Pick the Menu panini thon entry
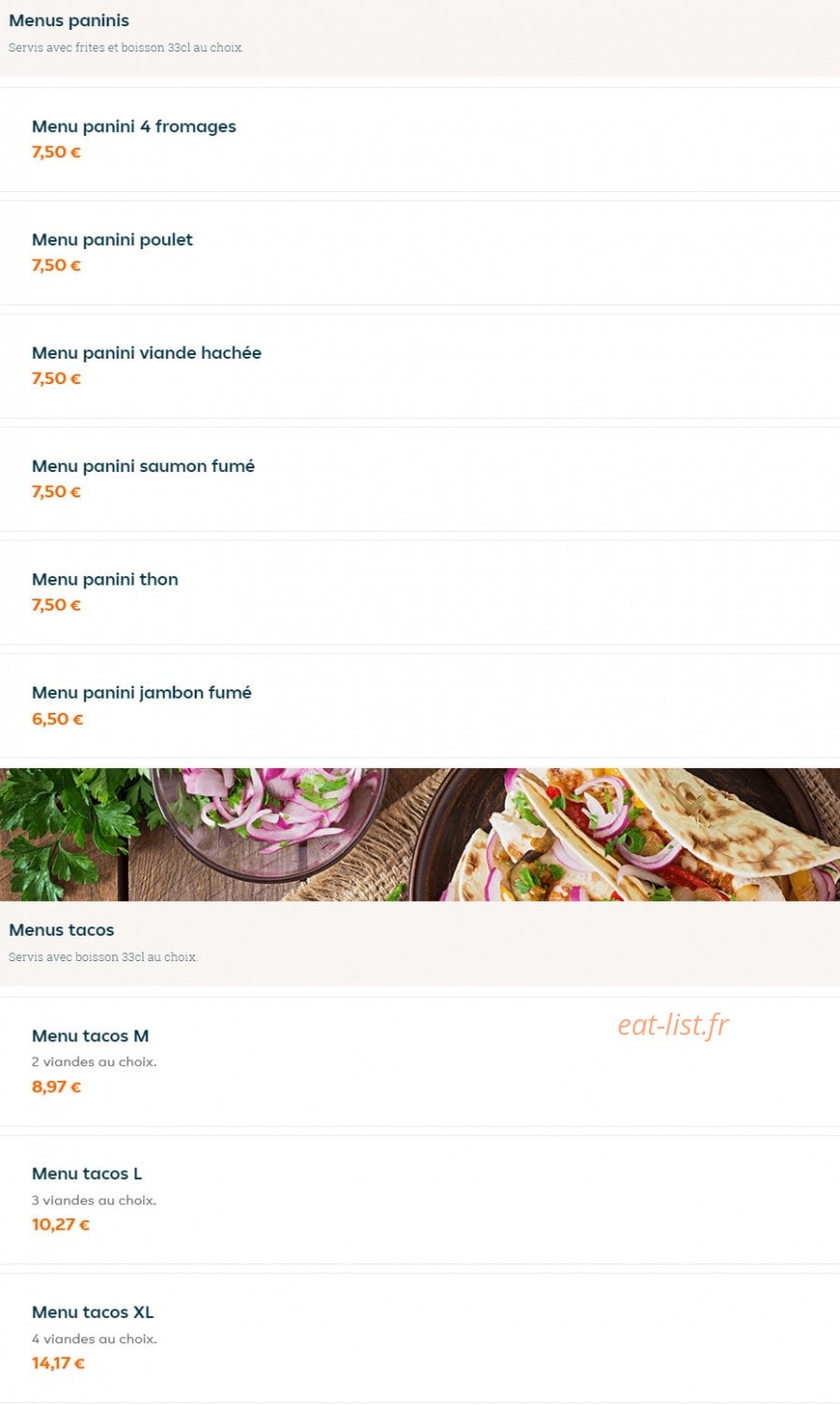Viewport: 840px width, 1405px height. coord(420,593)
